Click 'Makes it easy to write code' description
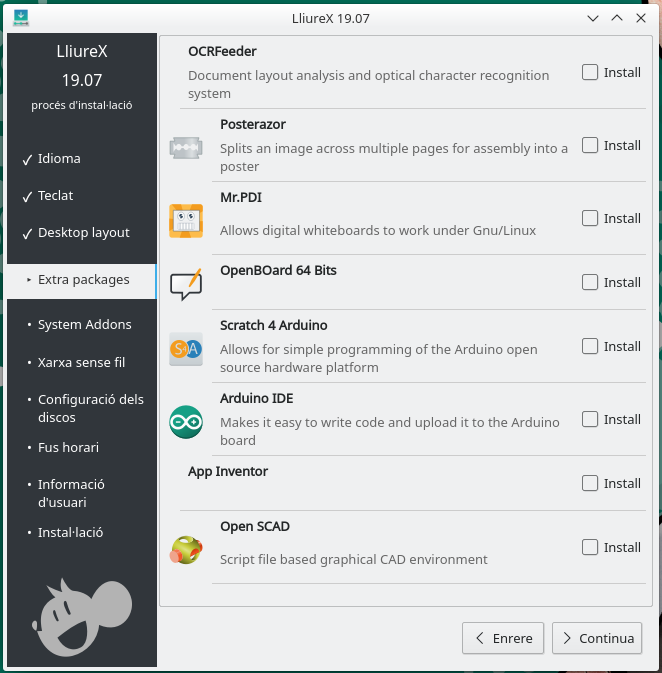The width and height of the screenshot is (662, 673). point(389,431)
